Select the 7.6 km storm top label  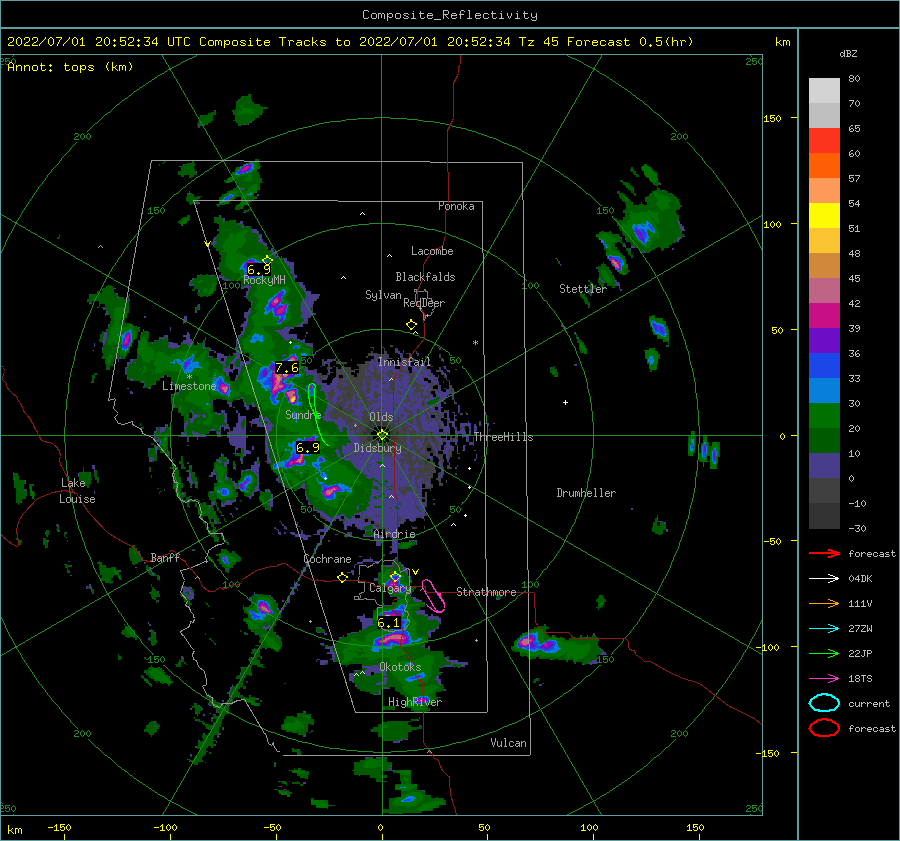[x=286, y=367]
